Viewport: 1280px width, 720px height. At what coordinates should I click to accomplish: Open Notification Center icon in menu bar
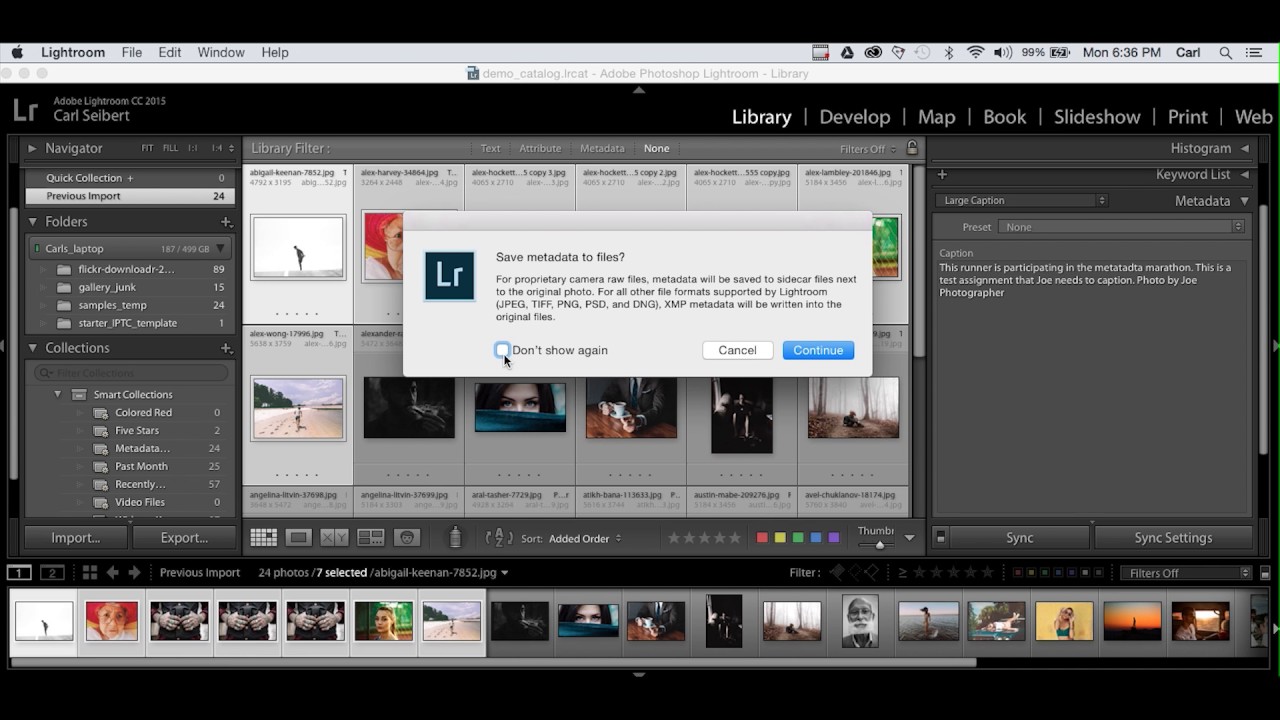1254,53
